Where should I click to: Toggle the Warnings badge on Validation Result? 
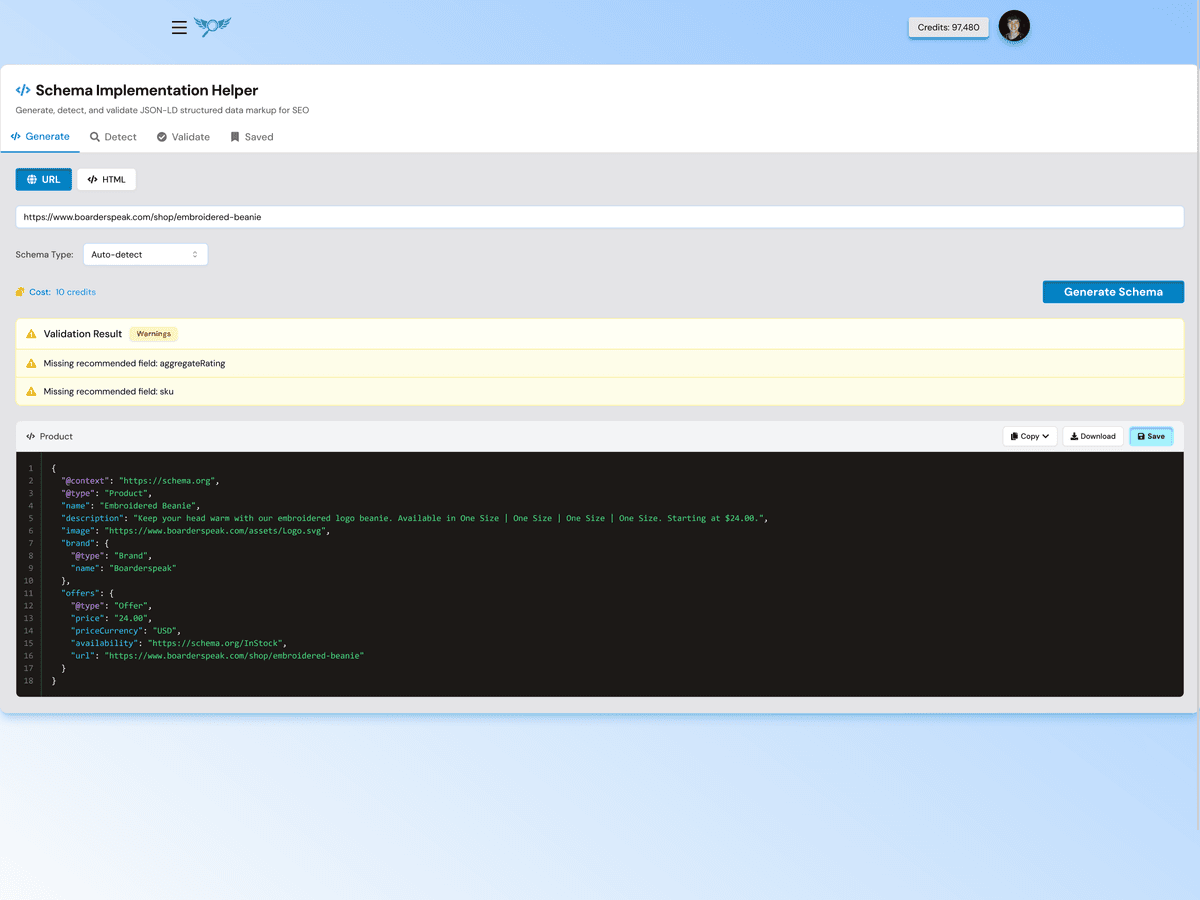[153, 334]
